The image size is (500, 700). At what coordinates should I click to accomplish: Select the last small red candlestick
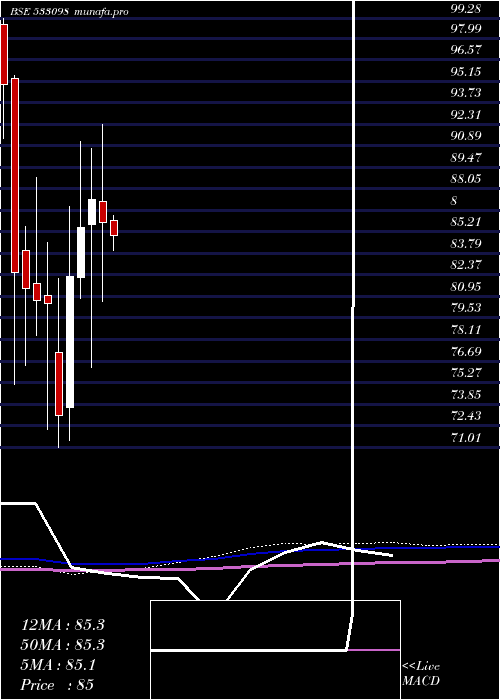(x=114, y=228)
